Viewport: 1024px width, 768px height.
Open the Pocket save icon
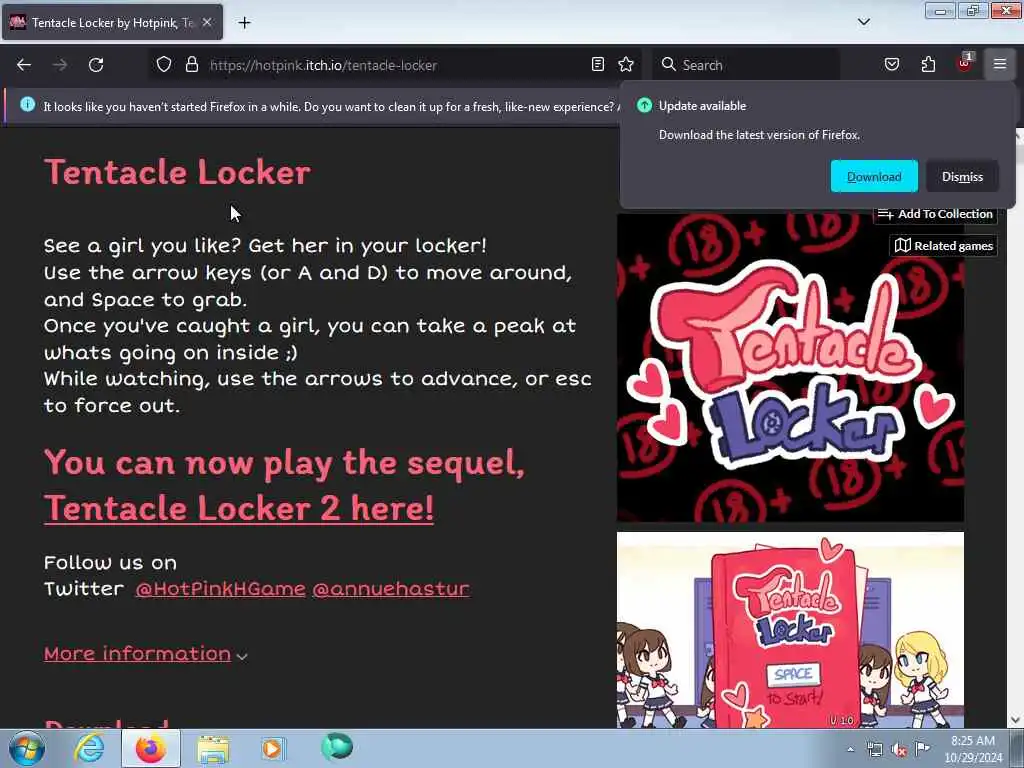891,64
